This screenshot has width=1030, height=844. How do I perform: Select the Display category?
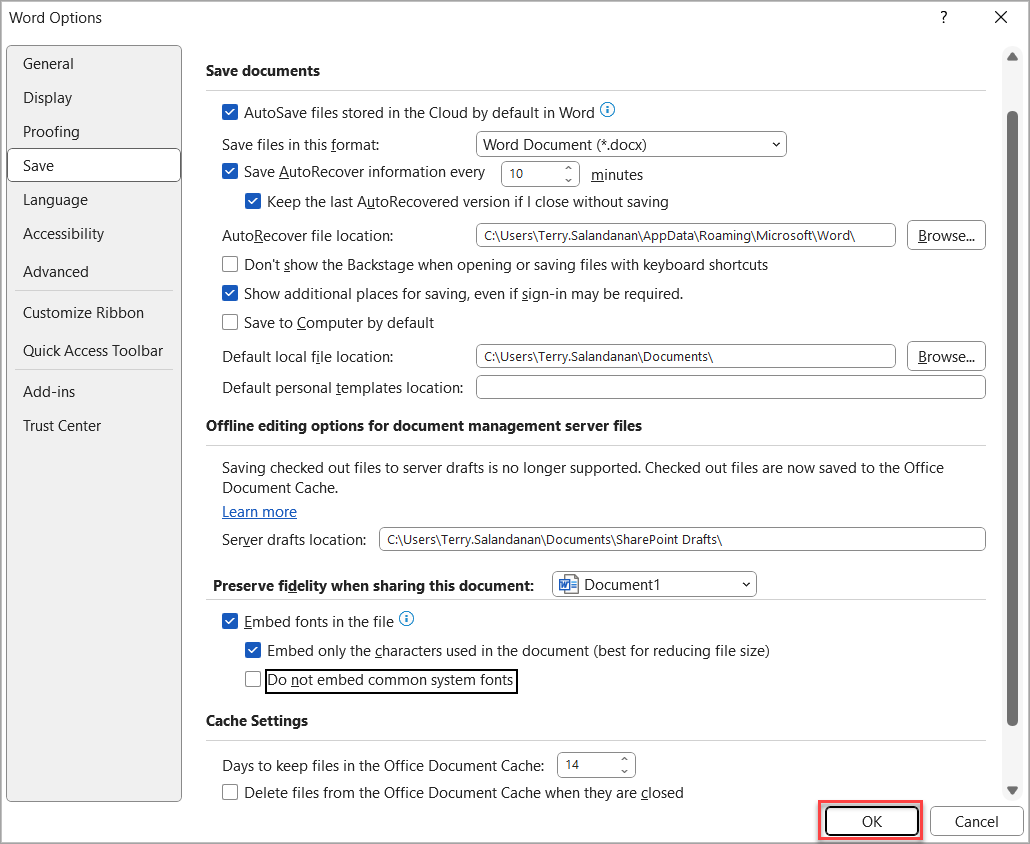(x=94, y=98)
